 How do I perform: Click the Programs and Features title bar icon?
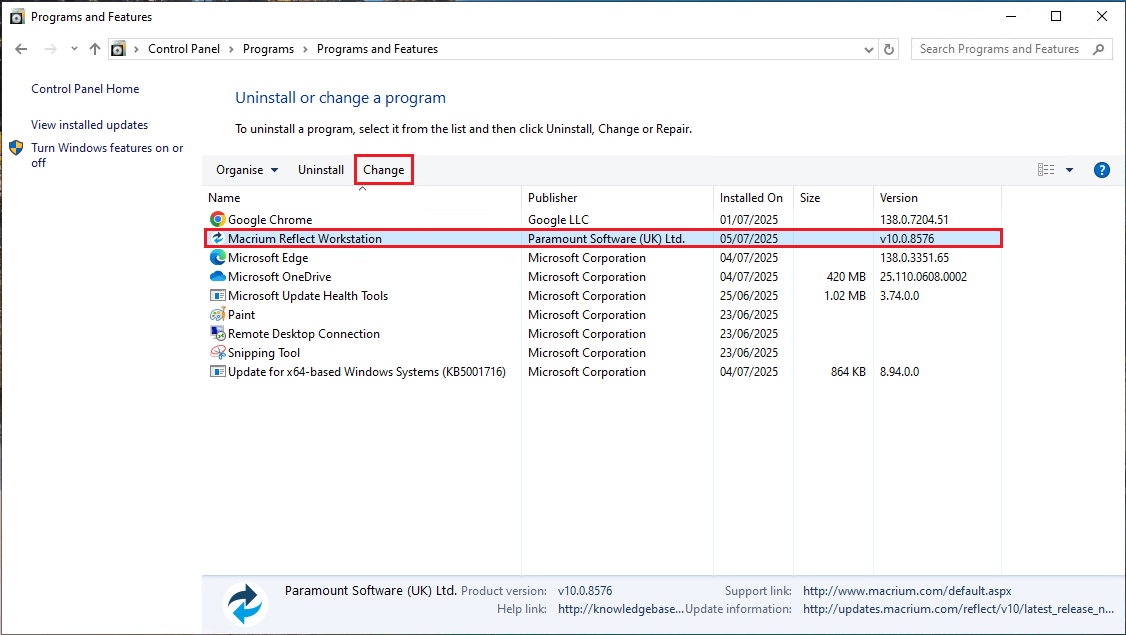pos(17,17)
